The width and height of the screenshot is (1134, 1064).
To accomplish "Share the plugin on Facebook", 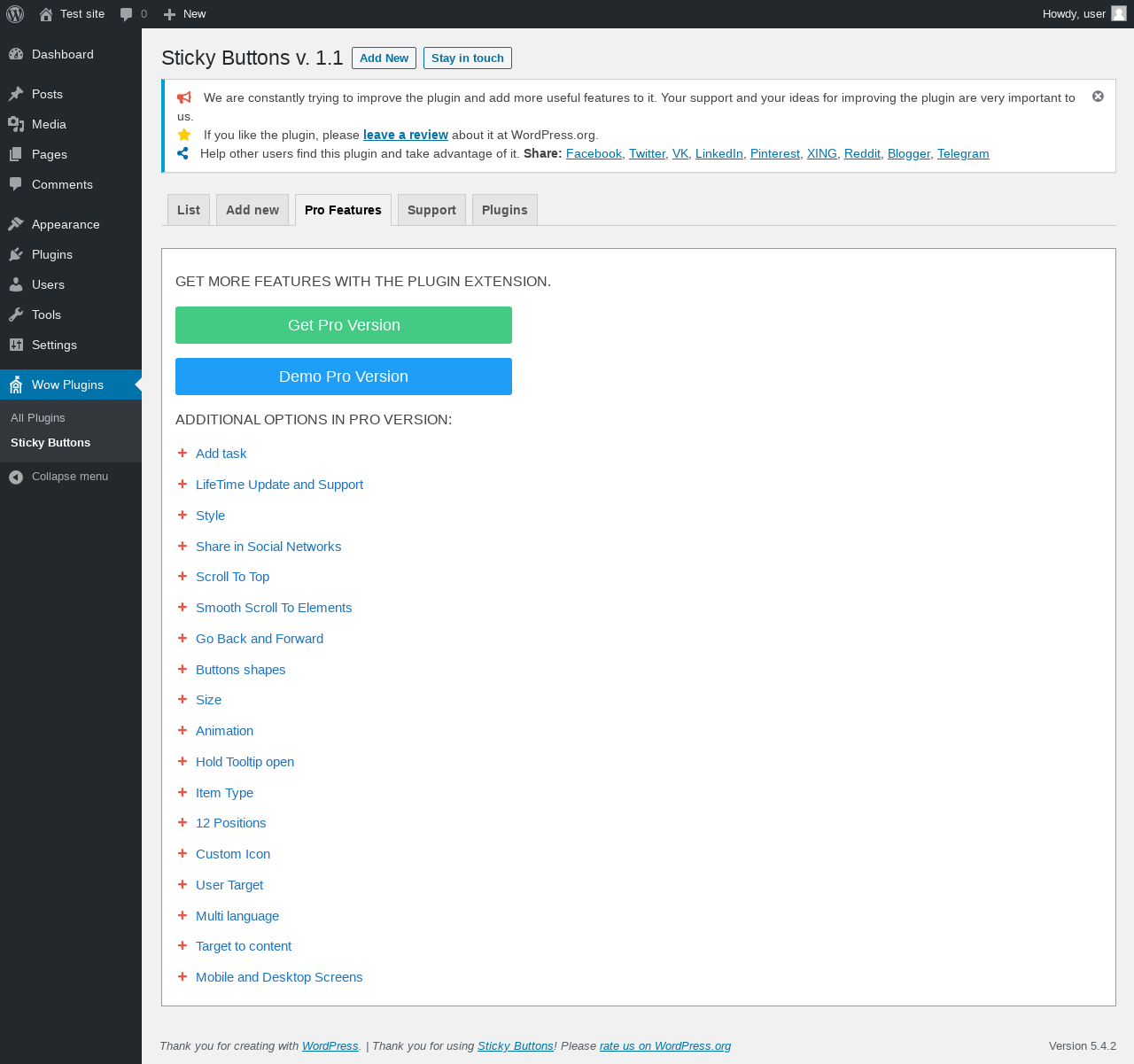I will click(594, 153).
